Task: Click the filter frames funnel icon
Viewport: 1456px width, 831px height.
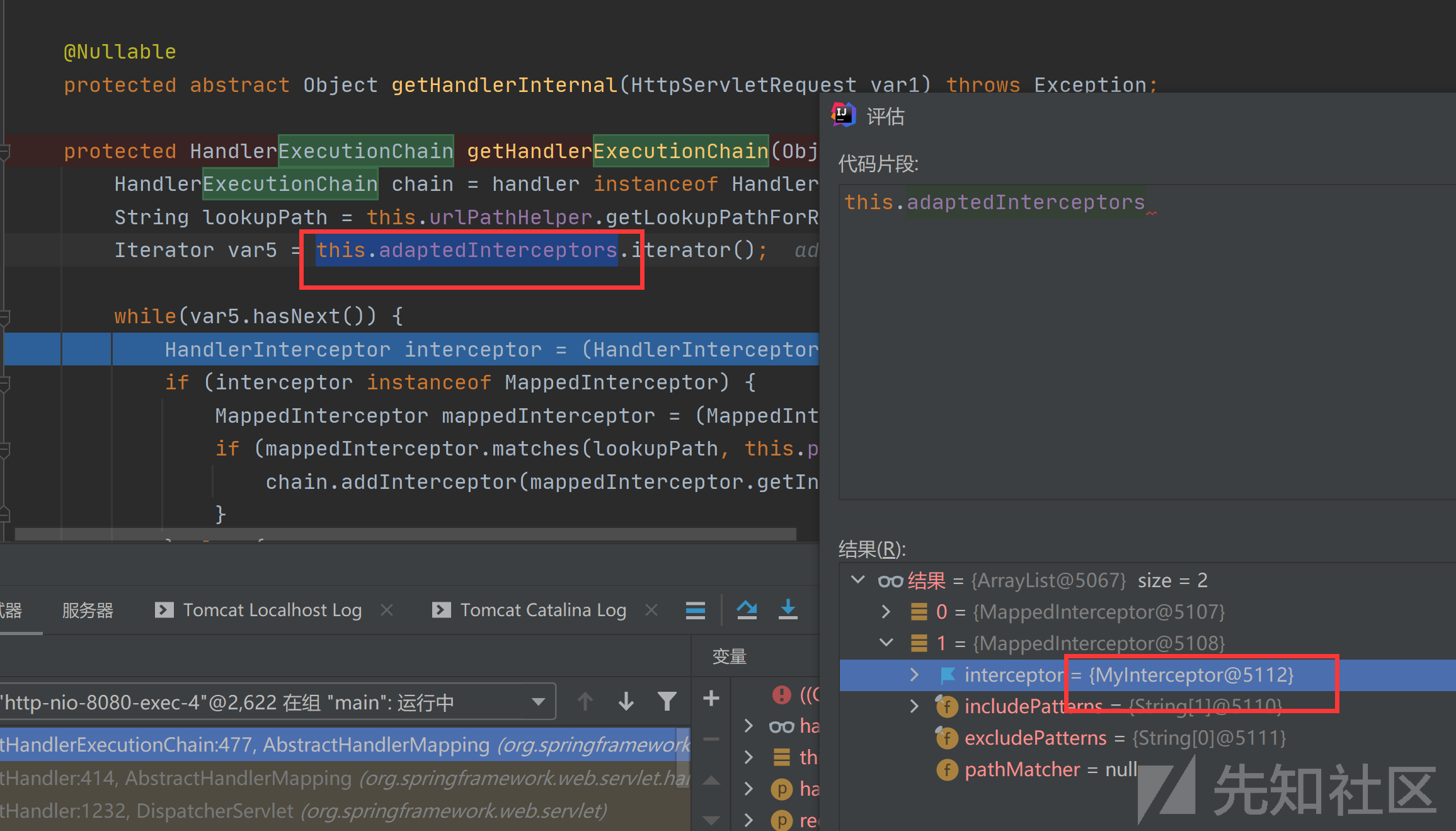Action: point(667,701)
